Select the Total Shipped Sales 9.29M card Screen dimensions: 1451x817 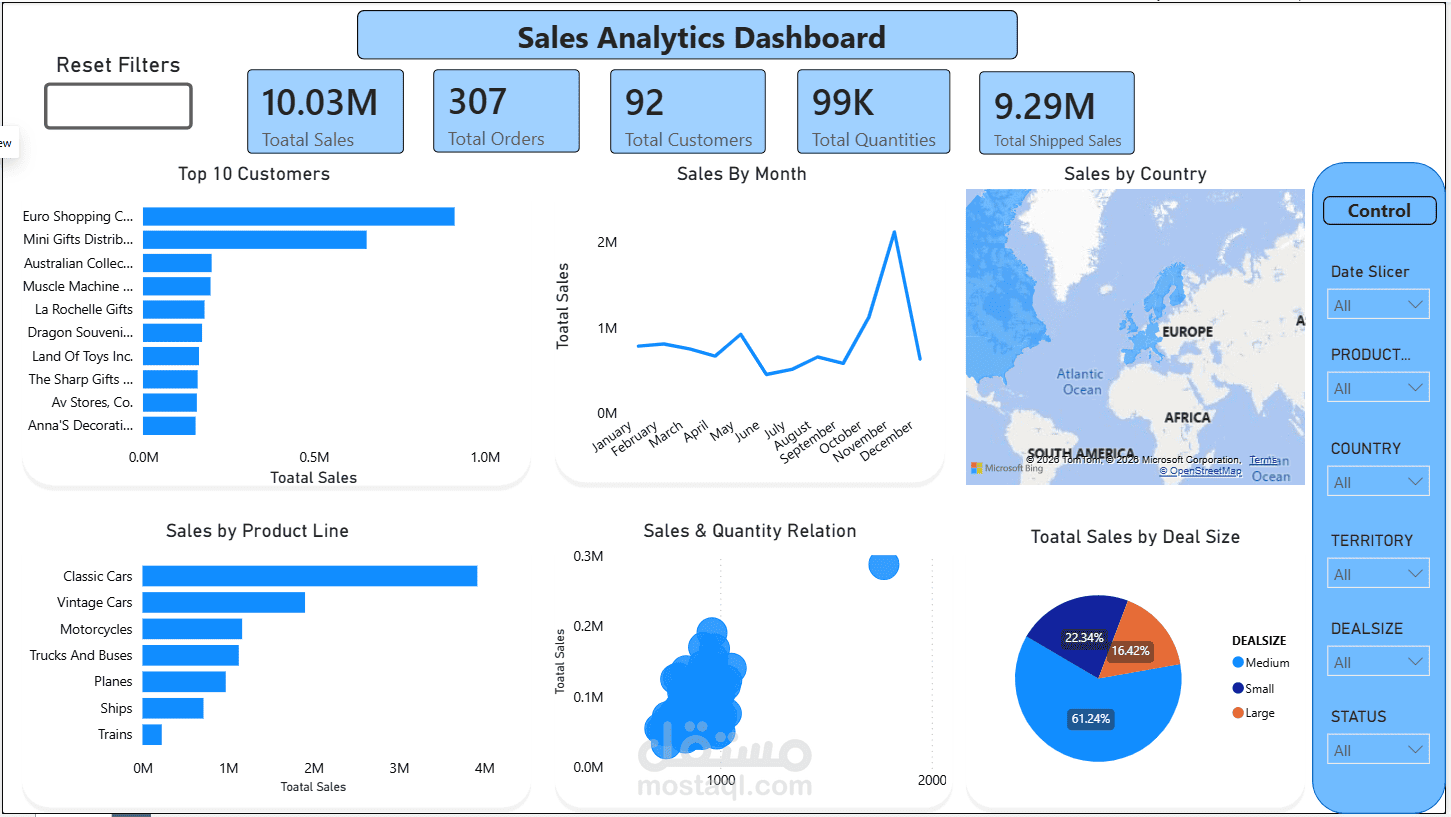point(1057,113)
